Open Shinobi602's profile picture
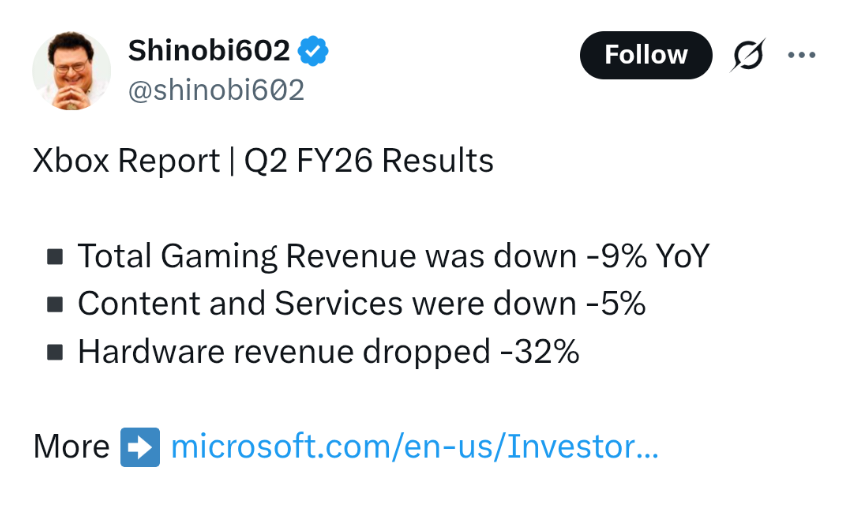Screen dimensions: 853x506 [72, 71]
